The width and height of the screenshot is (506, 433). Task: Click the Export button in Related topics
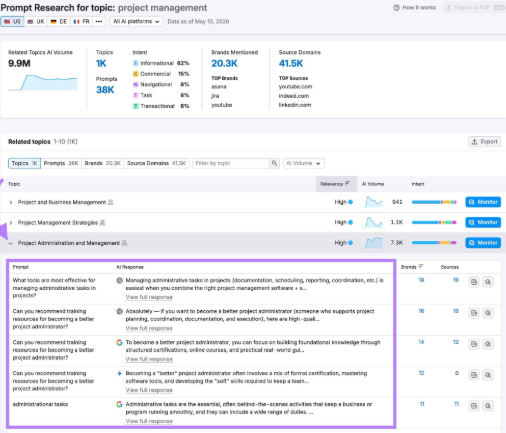point(484,142)
